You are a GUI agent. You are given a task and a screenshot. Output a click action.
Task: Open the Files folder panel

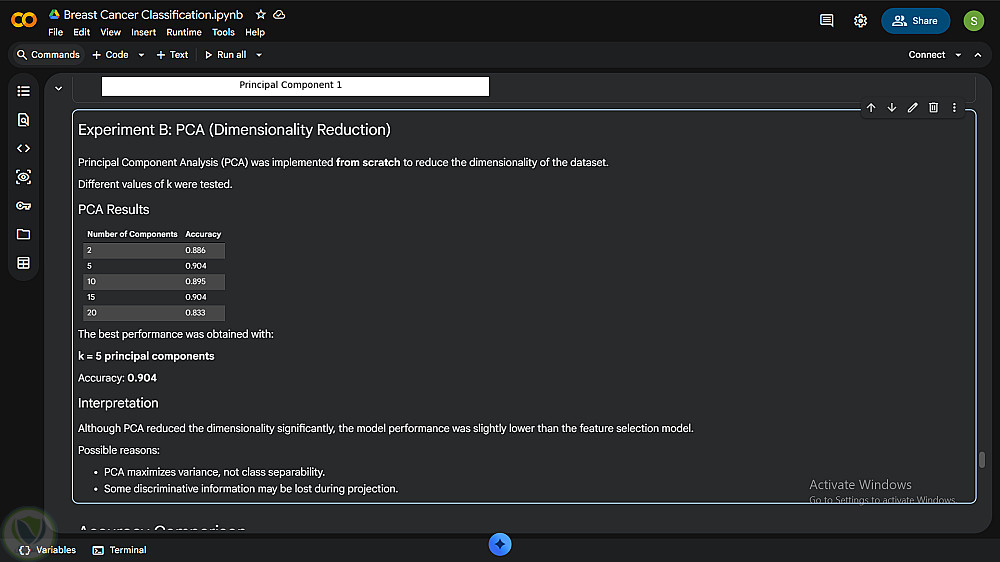24,234
